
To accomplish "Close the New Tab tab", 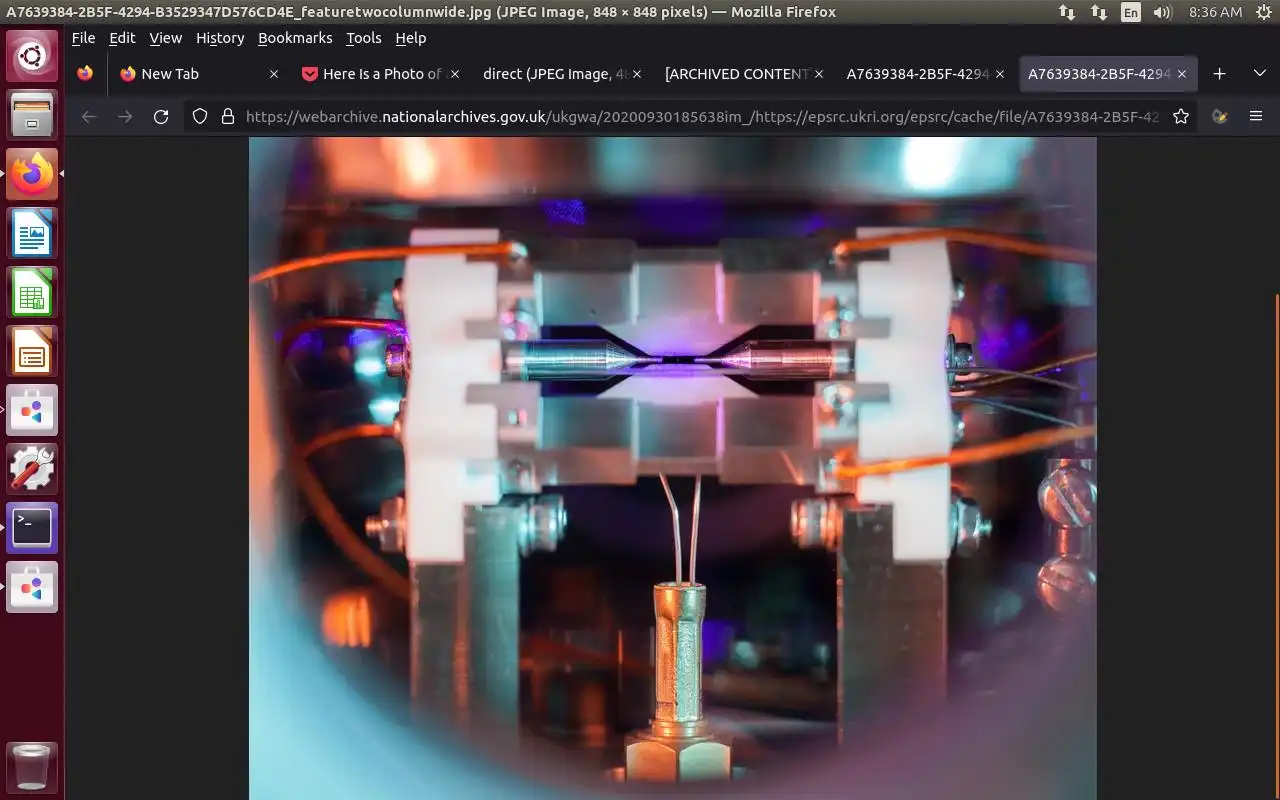I will coord(274,74).
